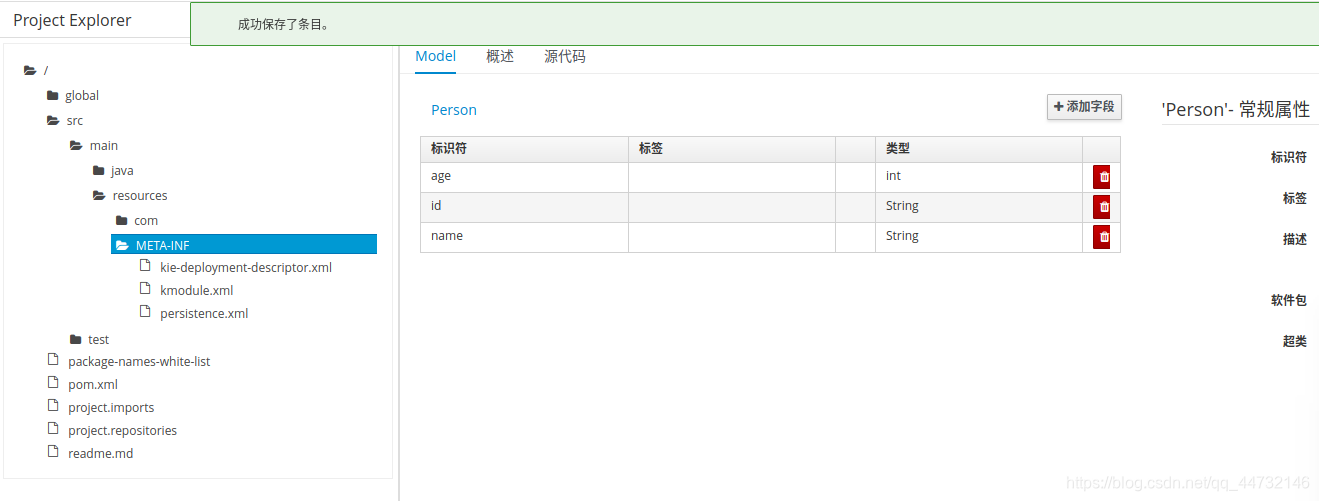Click the kmodule.xml file icon
This screenshot has width=1319, height=501.
[x=145, y=290]
